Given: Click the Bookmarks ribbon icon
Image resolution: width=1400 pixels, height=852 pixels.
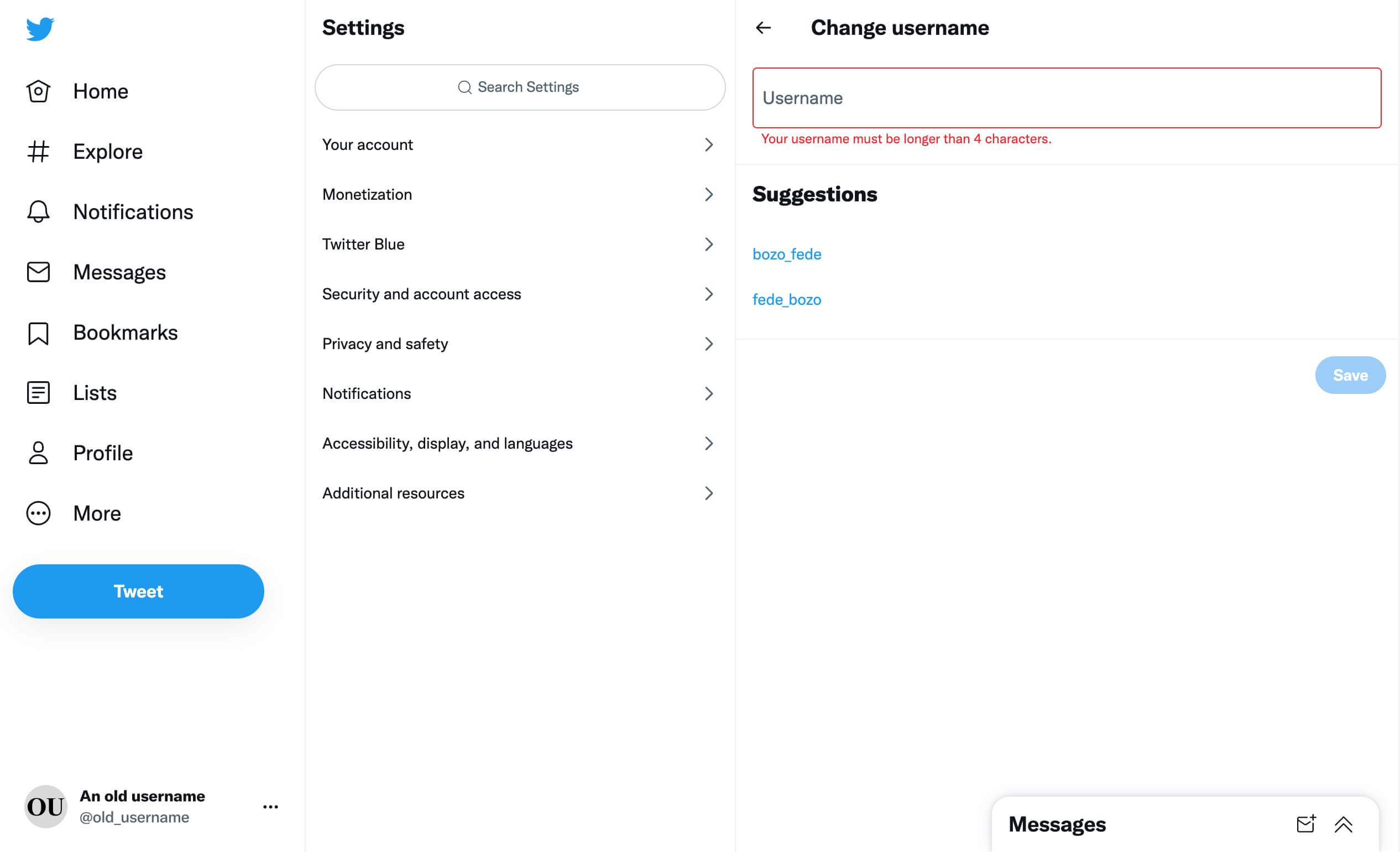Looking at the screenshot, I should pos(38,333).
